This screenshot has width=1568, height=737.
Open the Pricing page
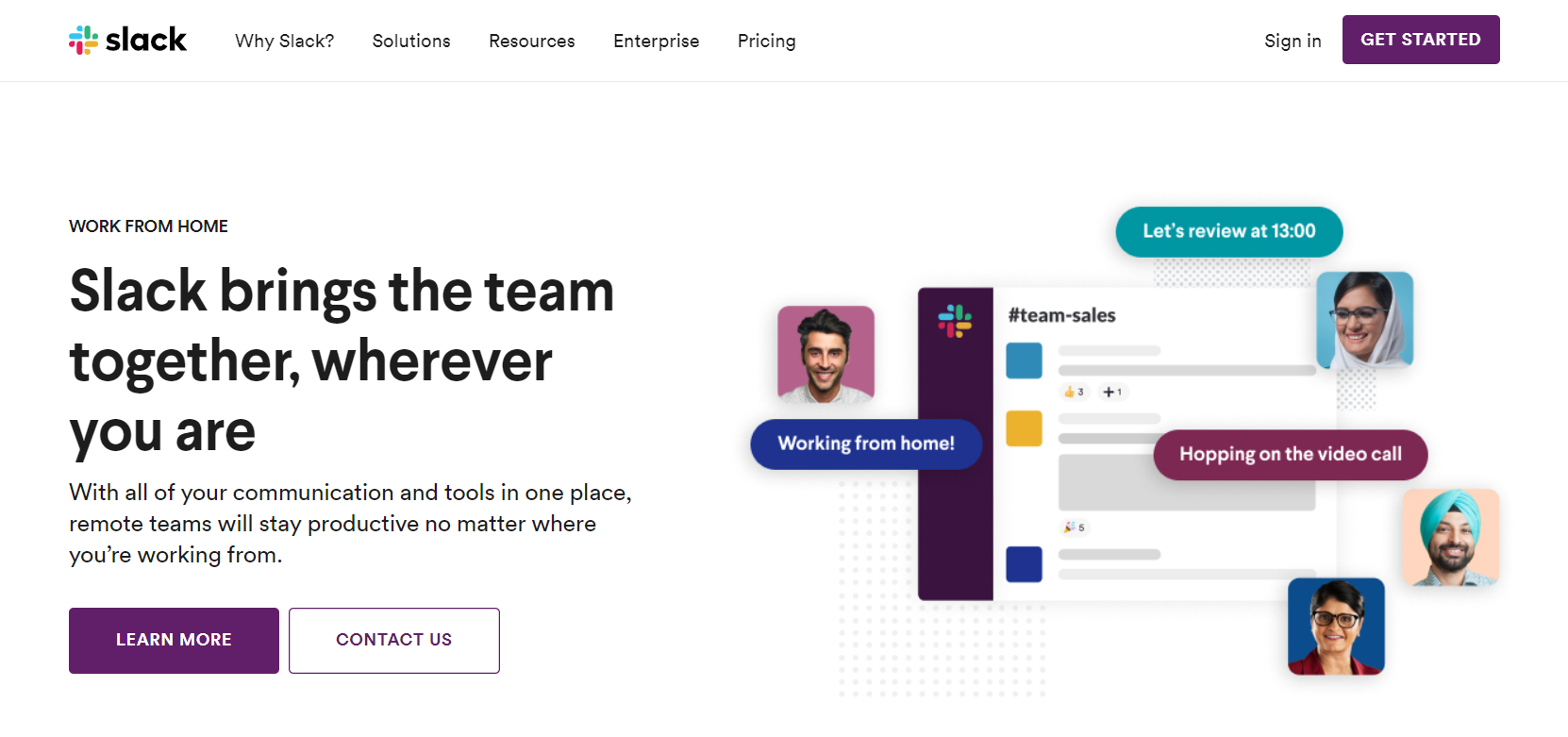coord(767,41)
